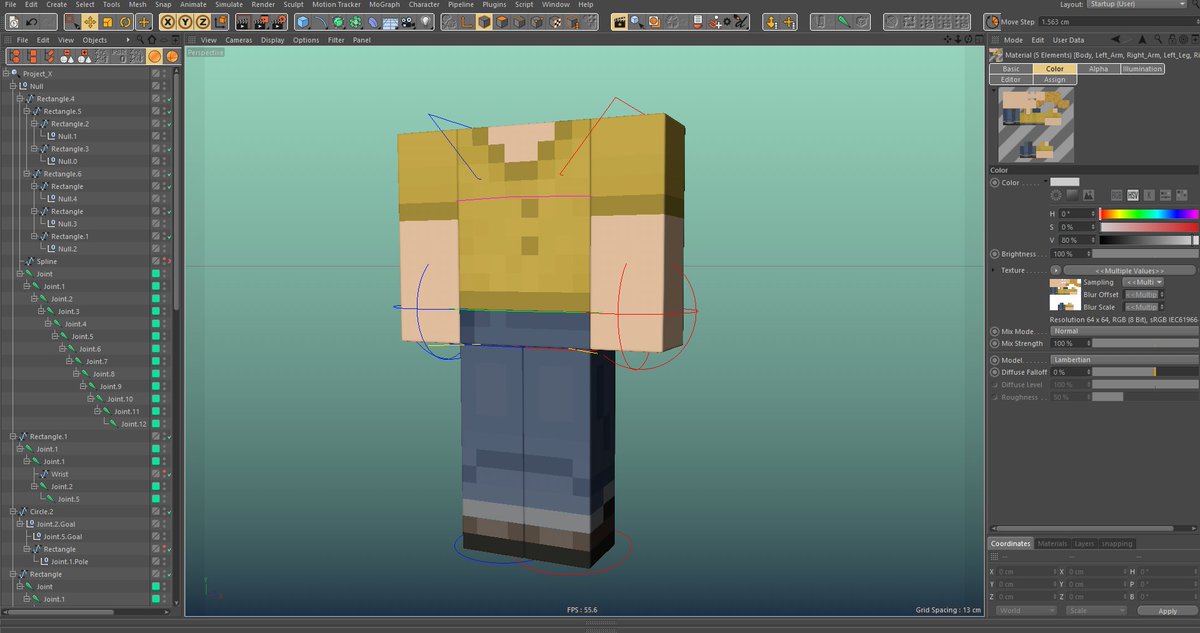
Task: Click Render View clapperboard icon
Action: pos(244,21)
